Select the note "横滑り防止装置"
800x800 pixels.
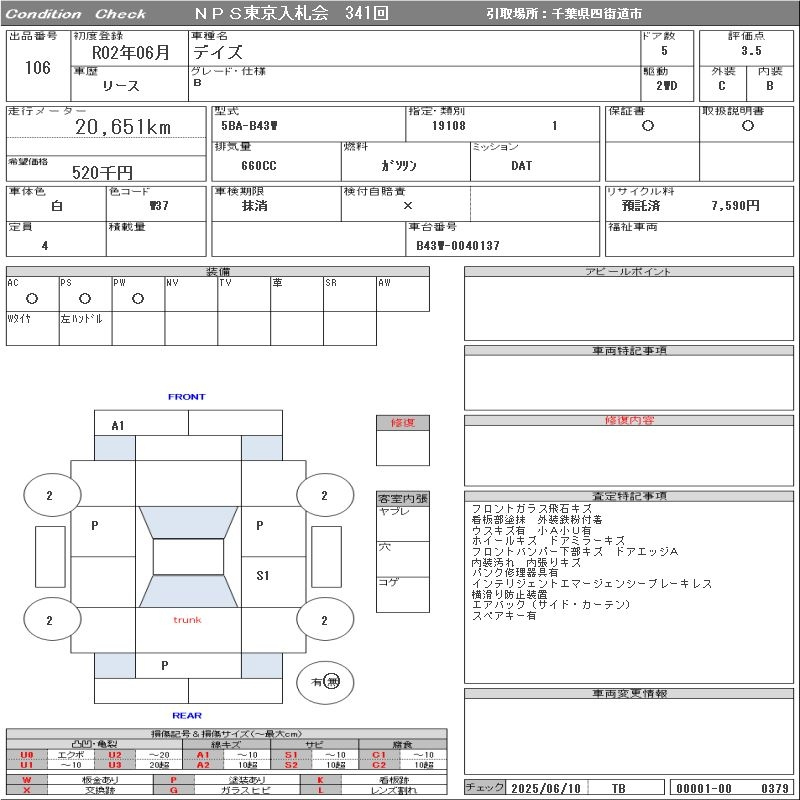coord(509,594)
